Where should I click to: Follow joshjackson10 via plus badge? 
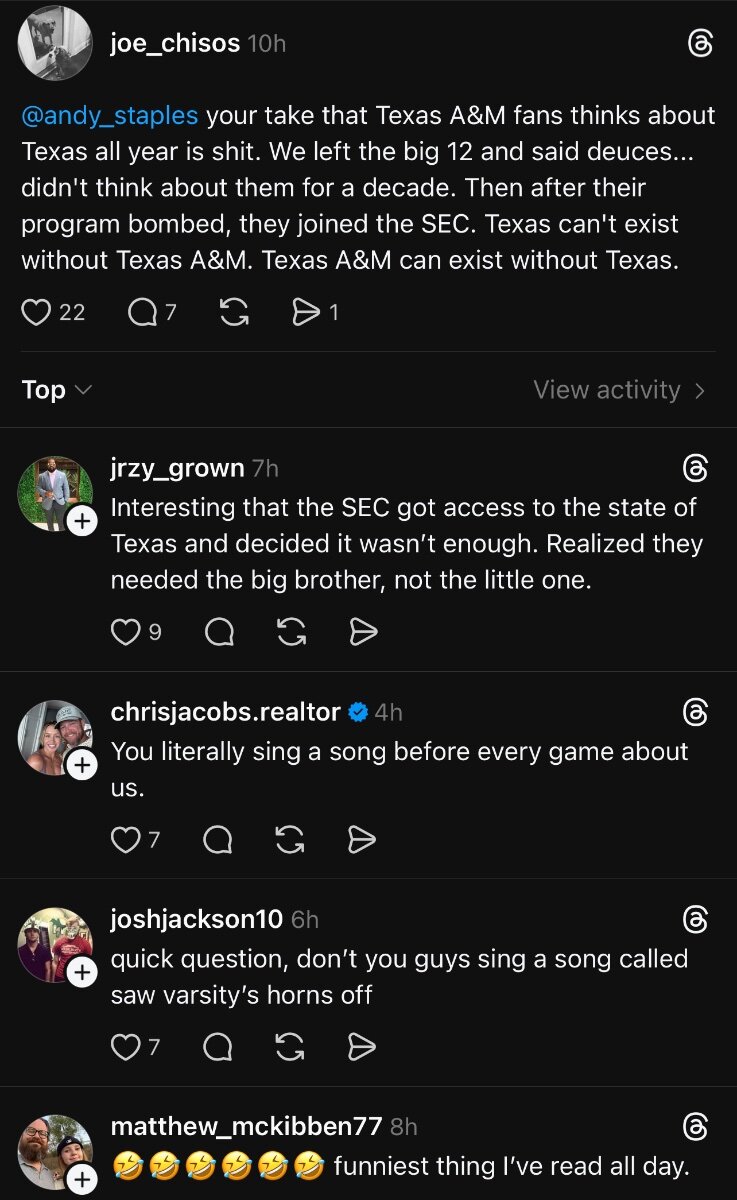pyautogui.click(x=82, y=971)
